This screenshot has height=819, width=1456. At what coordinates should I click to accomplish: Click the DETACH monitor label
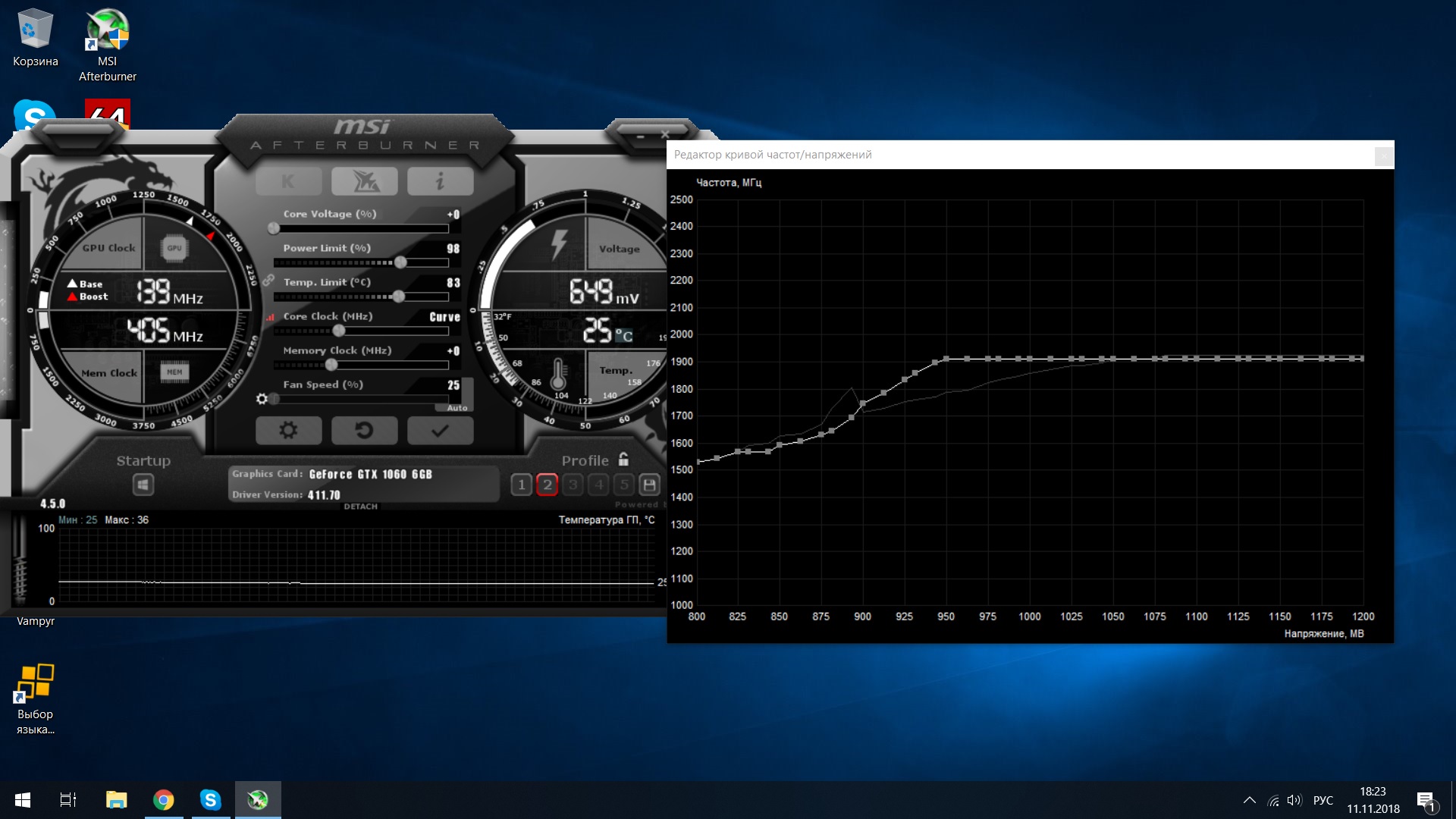pos(360,507)
